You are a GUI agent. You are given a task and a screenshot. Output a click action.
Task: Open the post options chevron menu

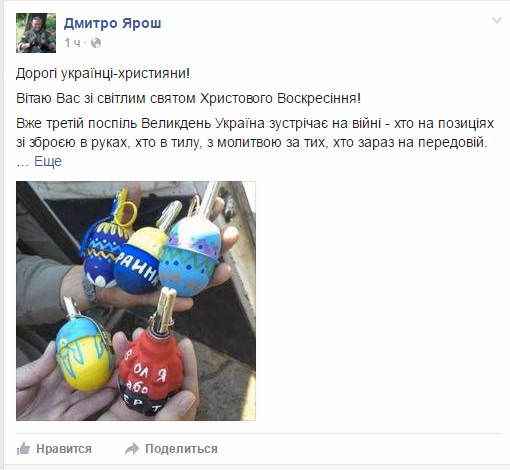point(496,20)
